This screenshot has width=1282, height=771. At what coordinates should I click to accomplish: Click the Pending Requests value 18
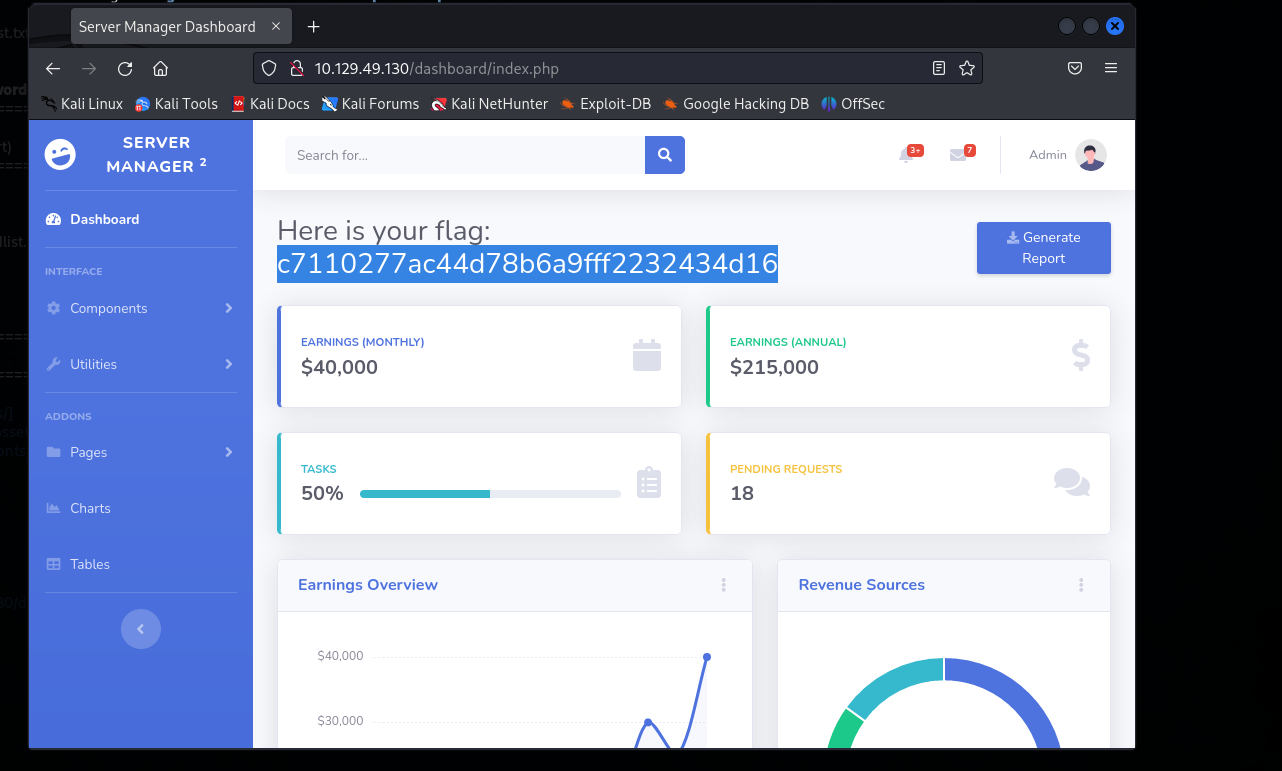pyautogui.click(x=742, y=493)
